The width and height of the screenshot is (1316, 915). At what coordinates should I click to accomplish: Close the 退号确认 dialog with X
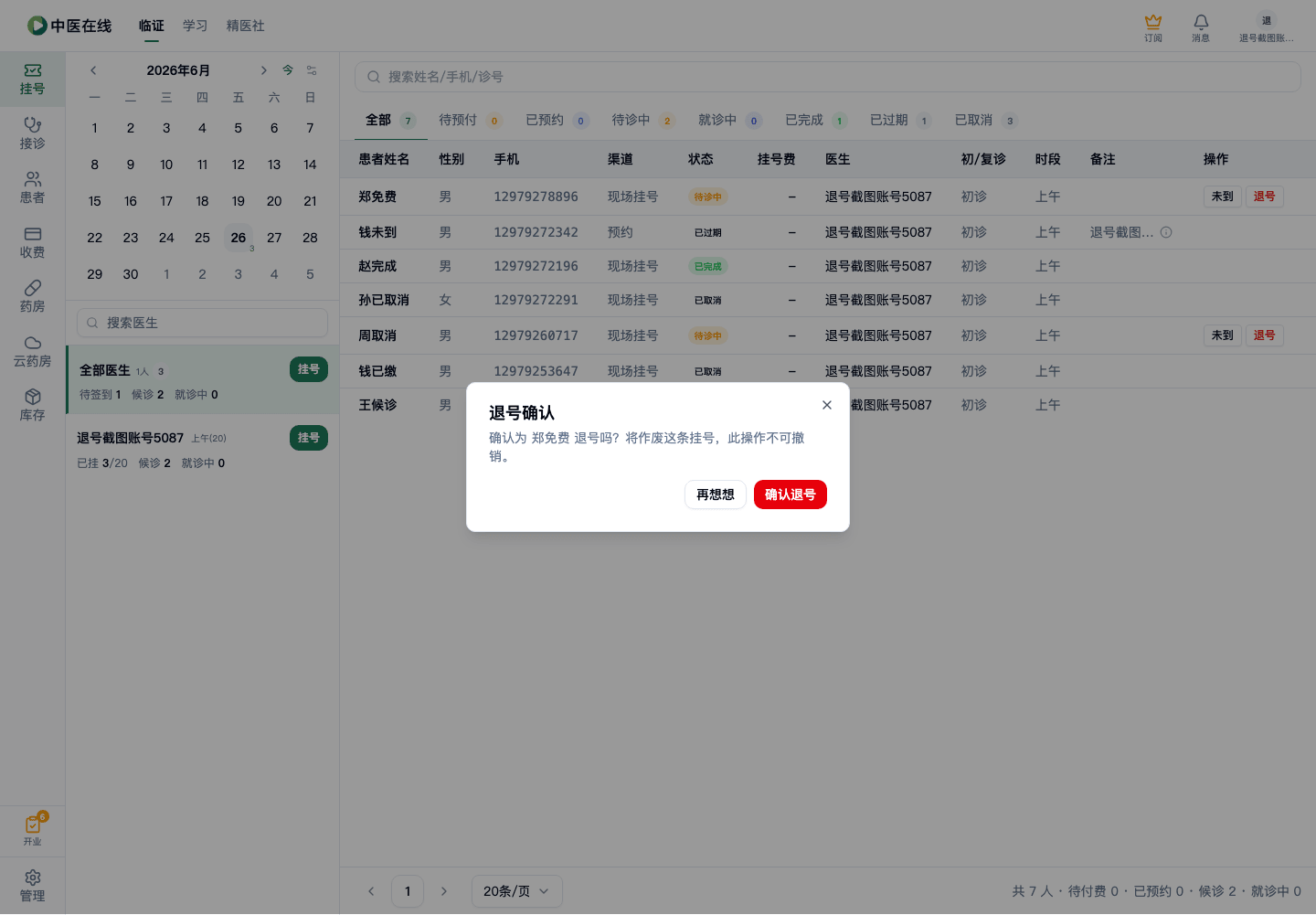point(827,405)
